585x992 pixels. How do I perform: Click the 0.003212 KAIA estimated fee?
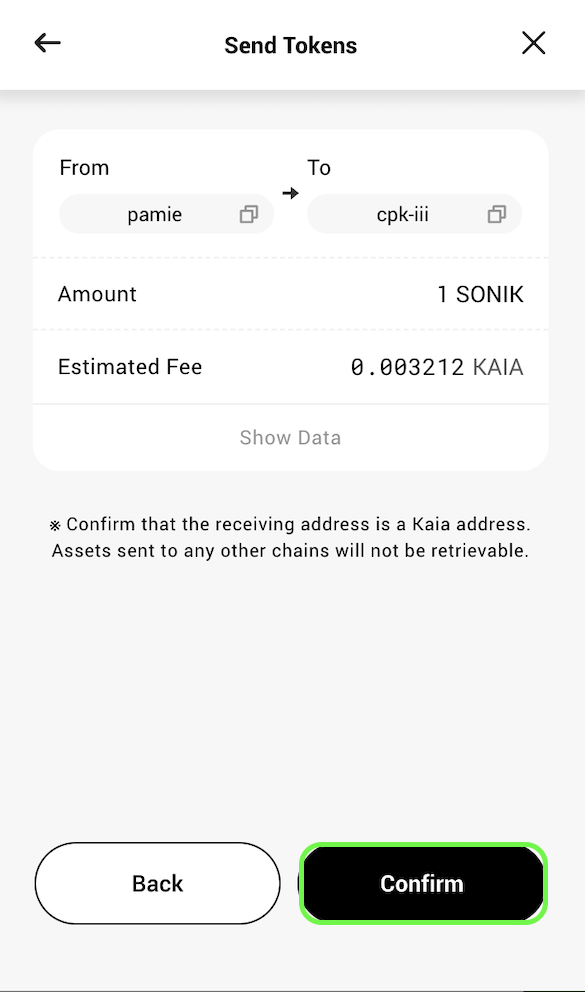(437, 367)
